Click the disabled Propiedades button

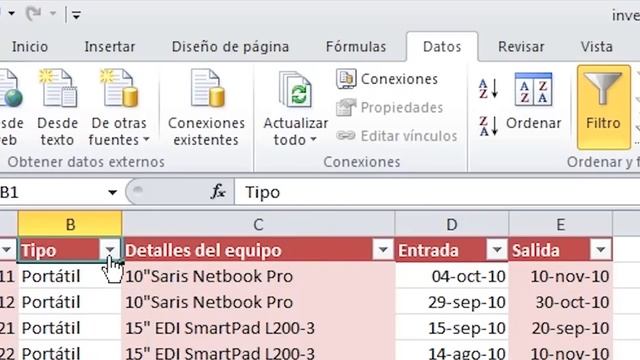(389, 107)
